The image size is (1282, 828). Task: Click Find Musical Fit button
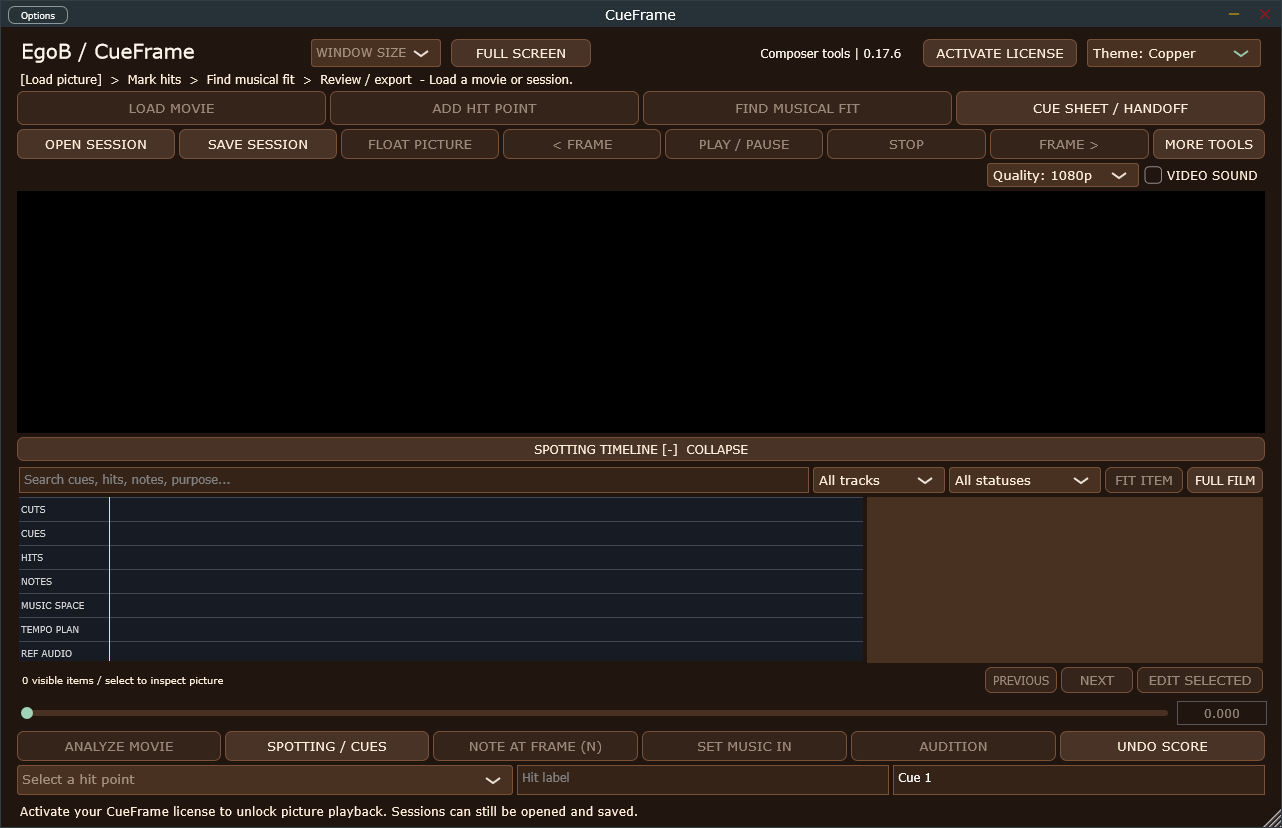click(797, 108)
